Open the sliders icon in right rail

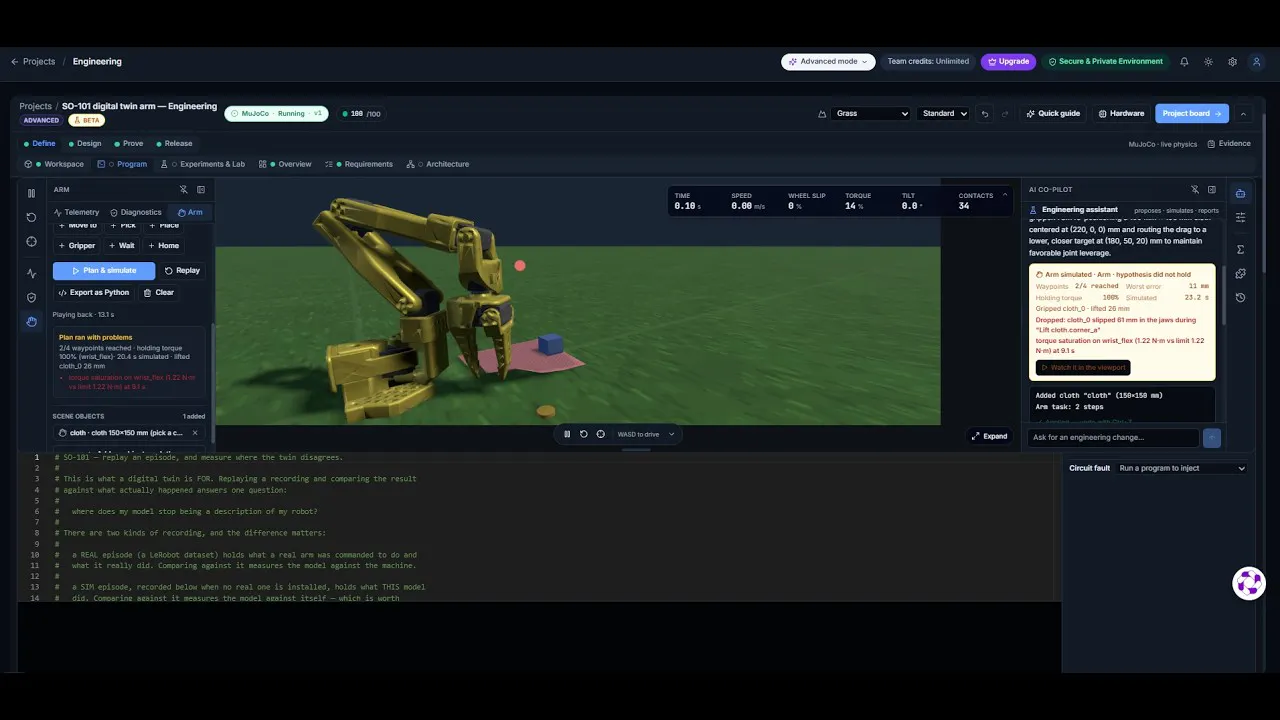tap(1240, 217)
